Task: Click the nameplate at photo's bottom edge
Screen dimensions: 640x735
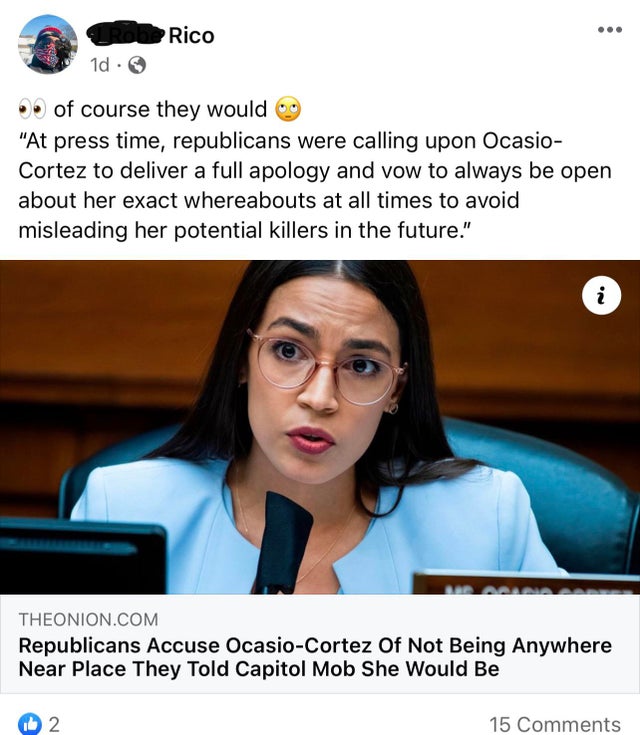Action: tap(526, 582)
